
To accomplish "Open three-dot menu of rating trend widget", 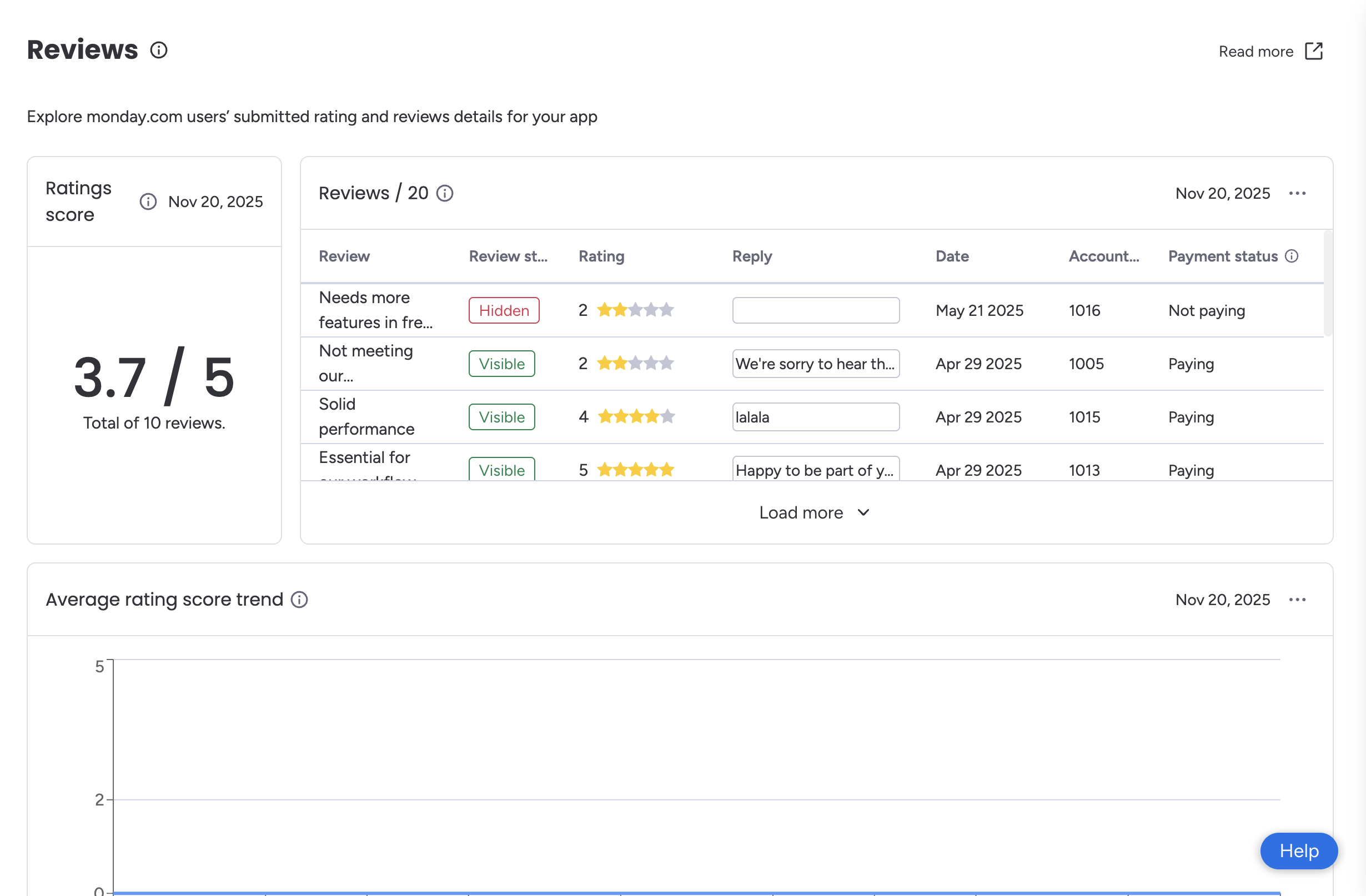I will pyautogui.click(x=1297, y=600).
